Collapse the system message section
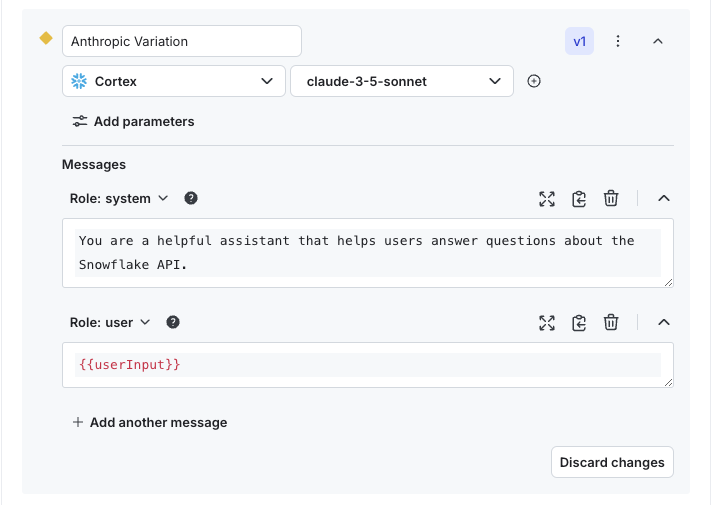 click(663, 198)
